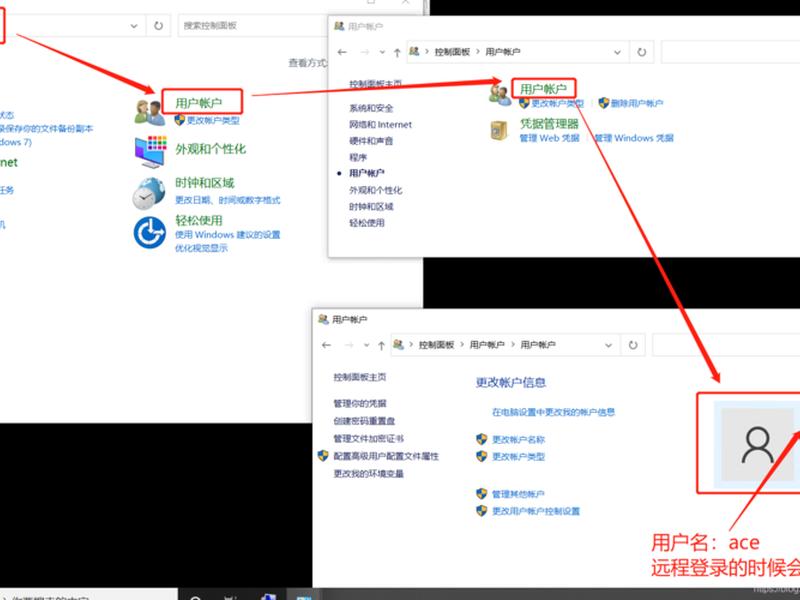Click 管理你的凭据 link

(x=360, y=404)
